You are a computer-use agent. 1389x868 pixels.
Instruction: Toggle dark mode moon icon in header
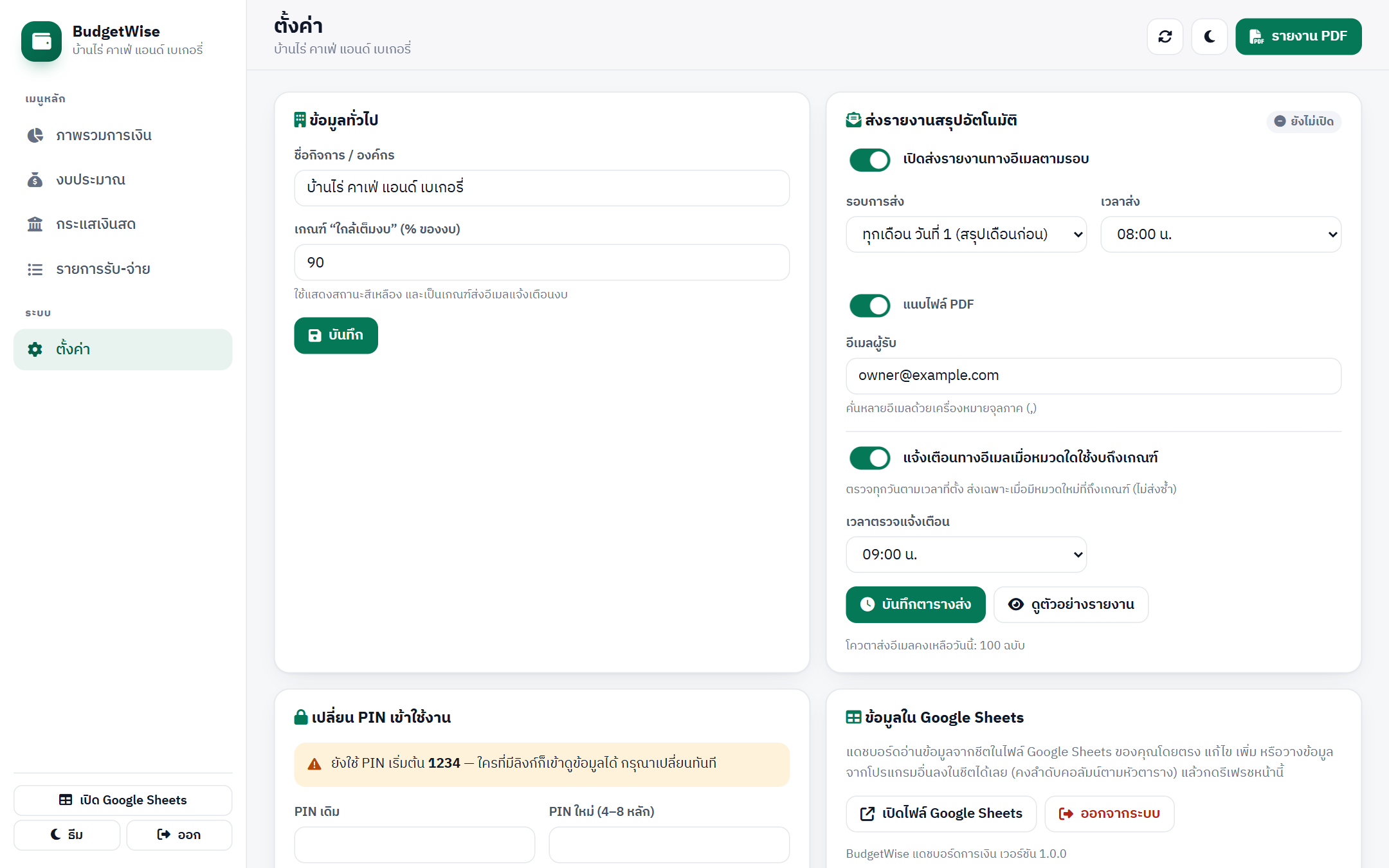point(1210,37)
